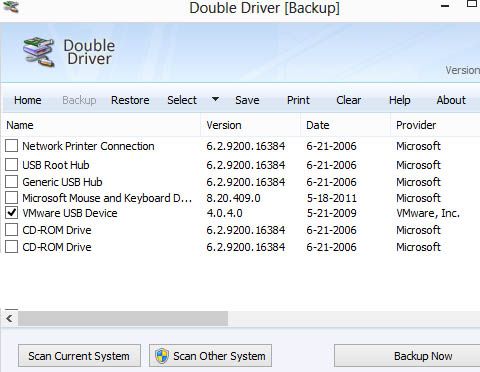
Task: Click version 8.20.409.0 cell
Action: point(233,198)
